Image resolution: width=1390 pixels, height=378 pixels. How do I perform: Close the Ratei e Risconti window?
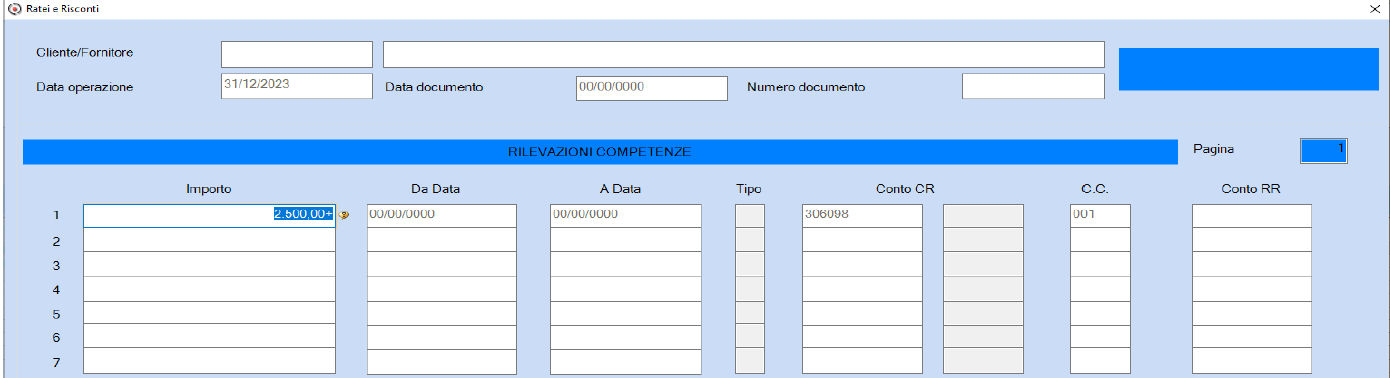(1374, 8)
